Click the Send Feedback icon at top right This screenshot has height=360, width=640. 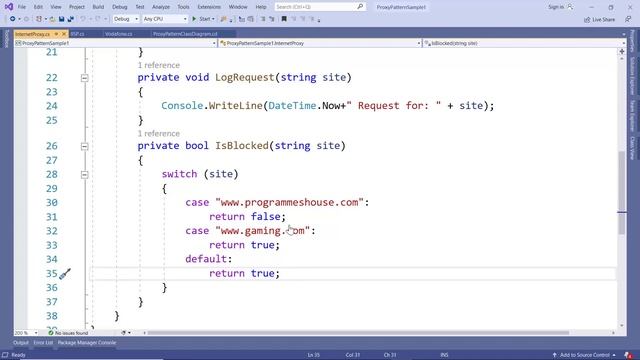(x=628, y=20)
